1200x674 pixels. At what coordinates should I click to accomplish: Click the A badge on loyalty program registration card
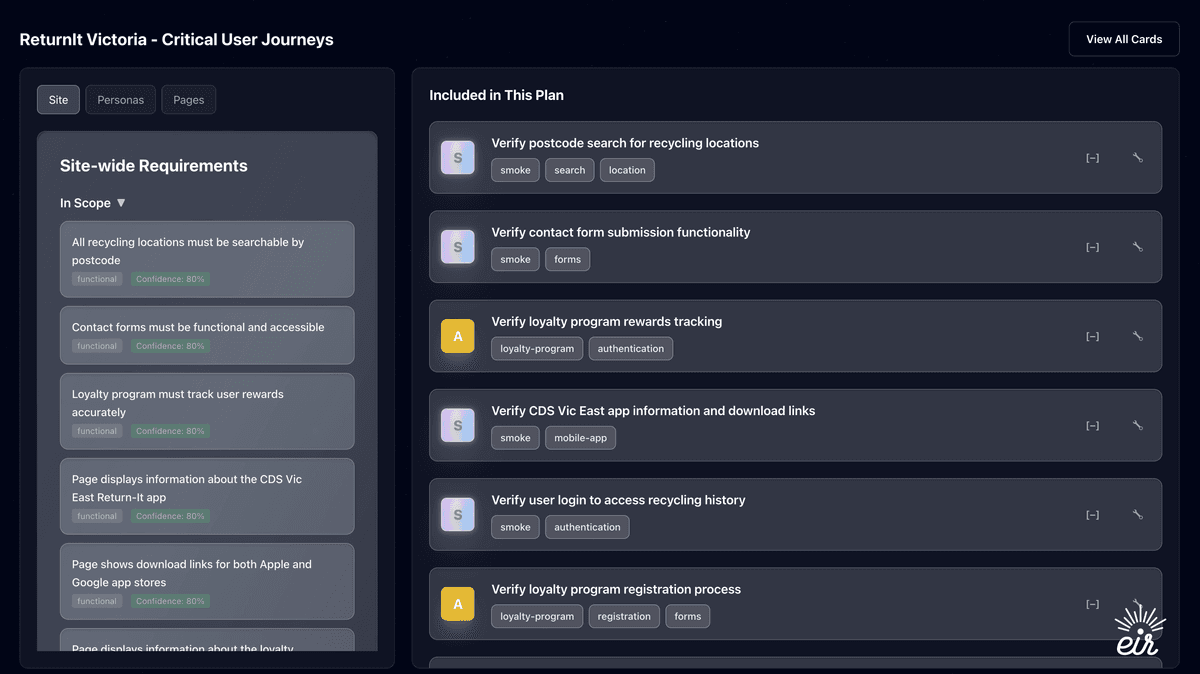pyautogui.click(x=457, y=604)
